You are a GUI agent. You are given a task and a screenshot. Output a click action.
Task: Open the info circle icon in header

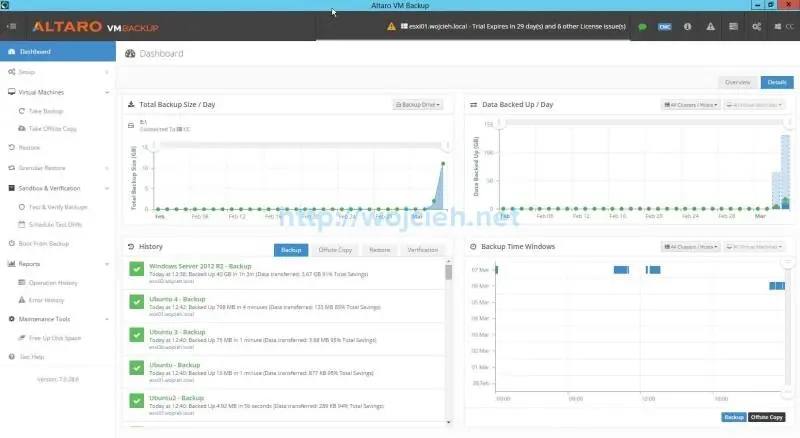click(x=687, y=27)
